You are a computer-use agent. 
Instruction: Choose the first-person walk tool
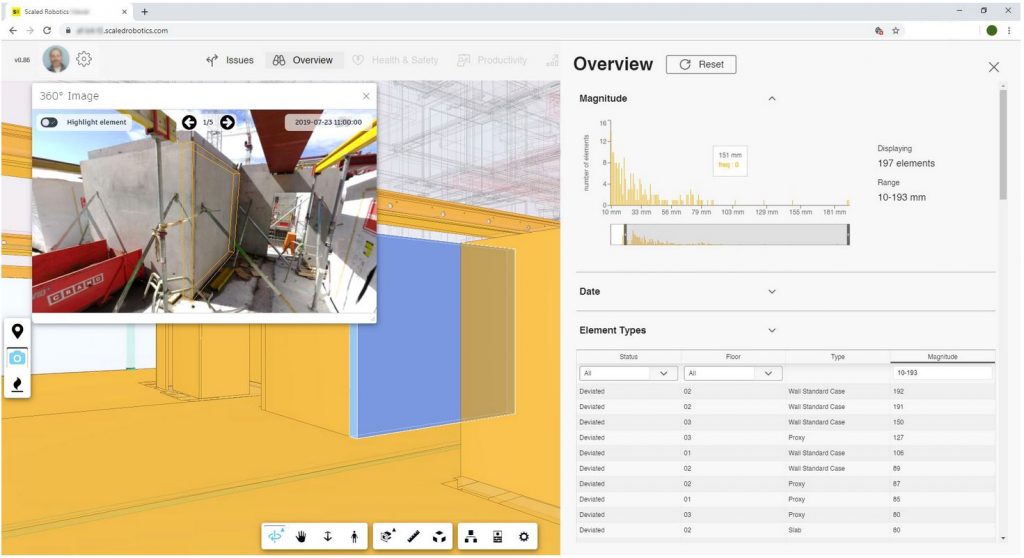coord(354,537)
